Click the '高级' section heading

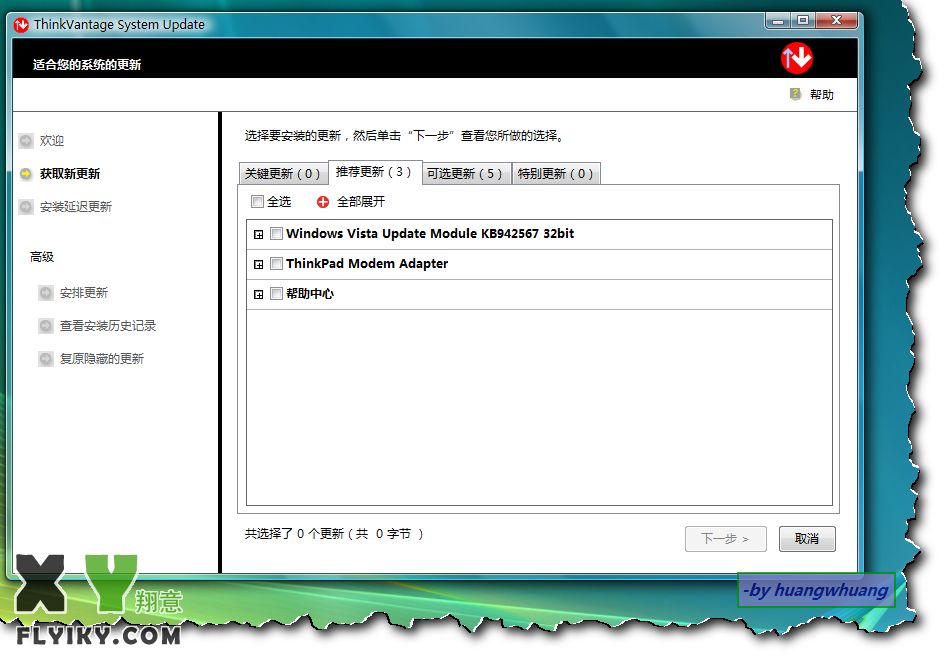[x=42, y=257]
